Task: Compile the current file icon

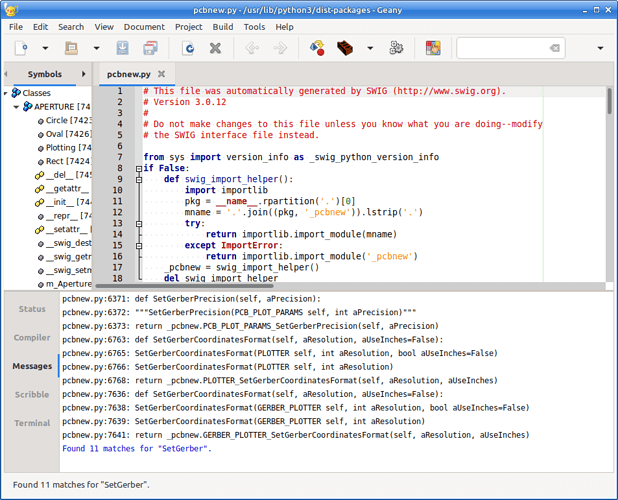Action: (x=317, y=48)
